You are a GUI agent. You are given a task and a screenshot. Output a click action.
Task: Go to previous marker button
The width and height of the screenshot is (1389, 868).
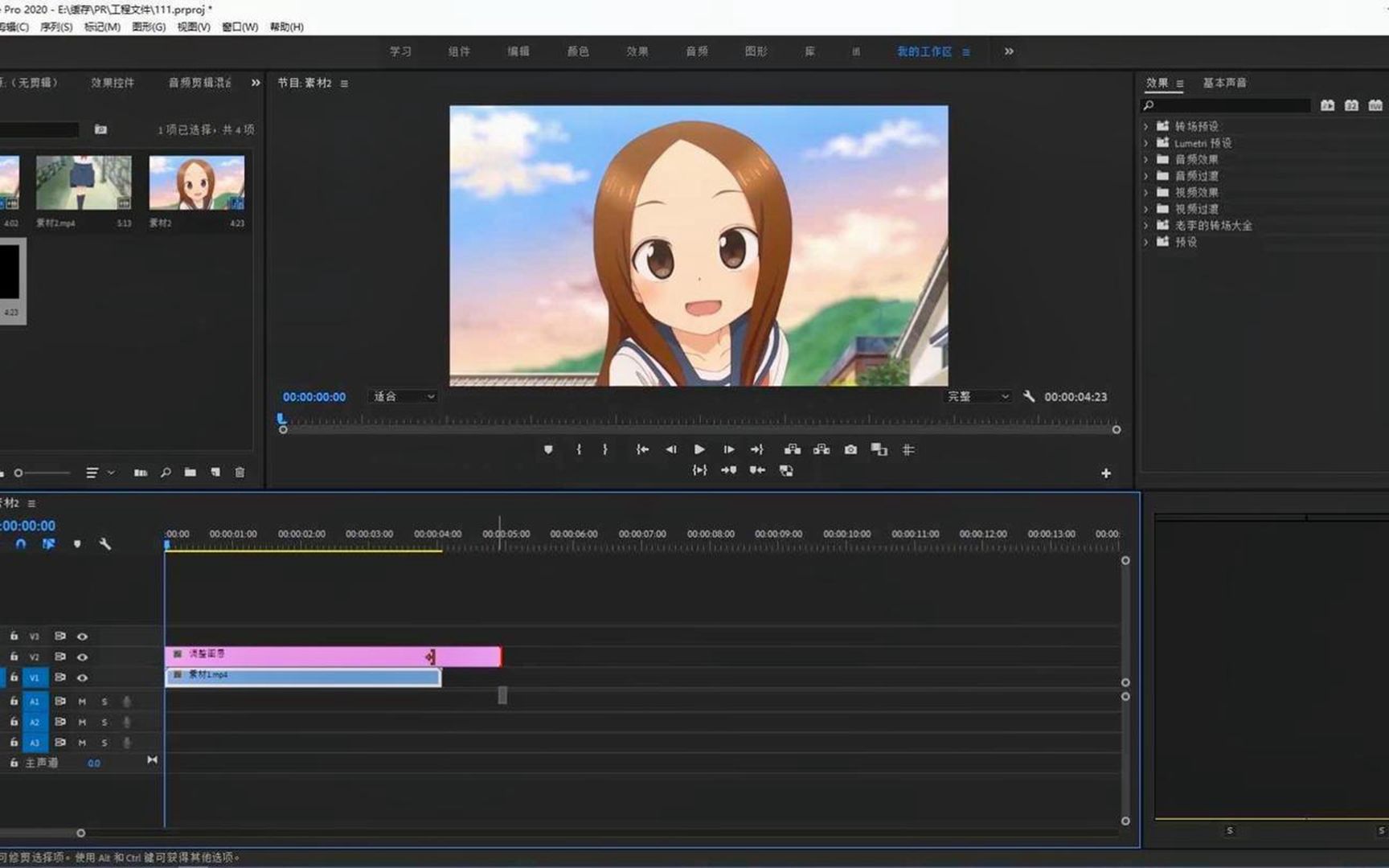pos(757,470)
